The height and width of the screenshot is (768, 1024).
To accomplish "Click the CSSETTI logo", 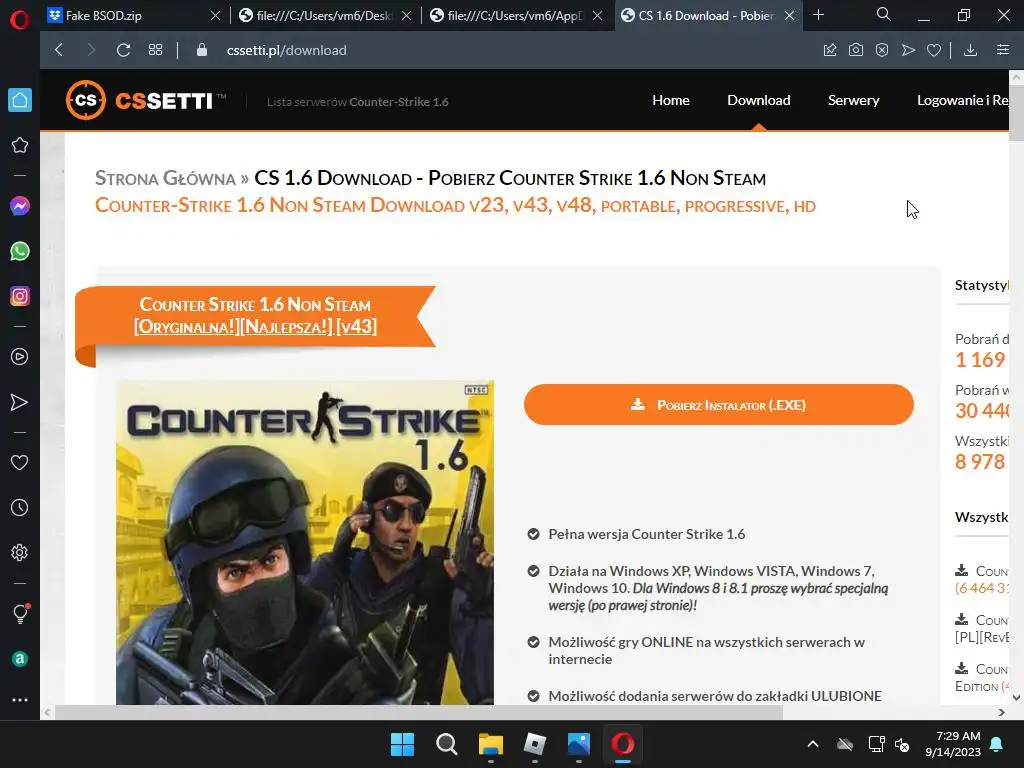I will coord(146,100).
